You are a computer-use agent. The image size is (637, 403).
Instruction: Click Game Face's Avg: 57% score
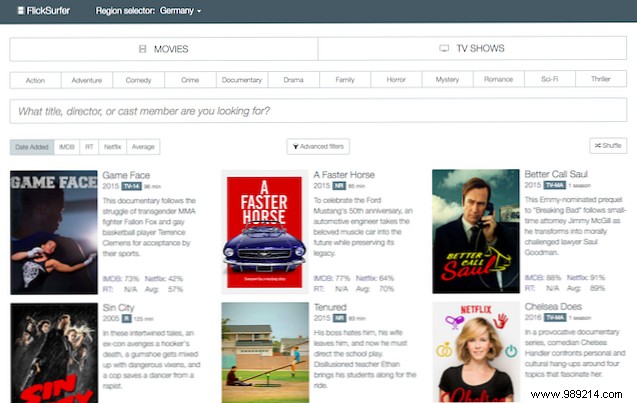164,289
